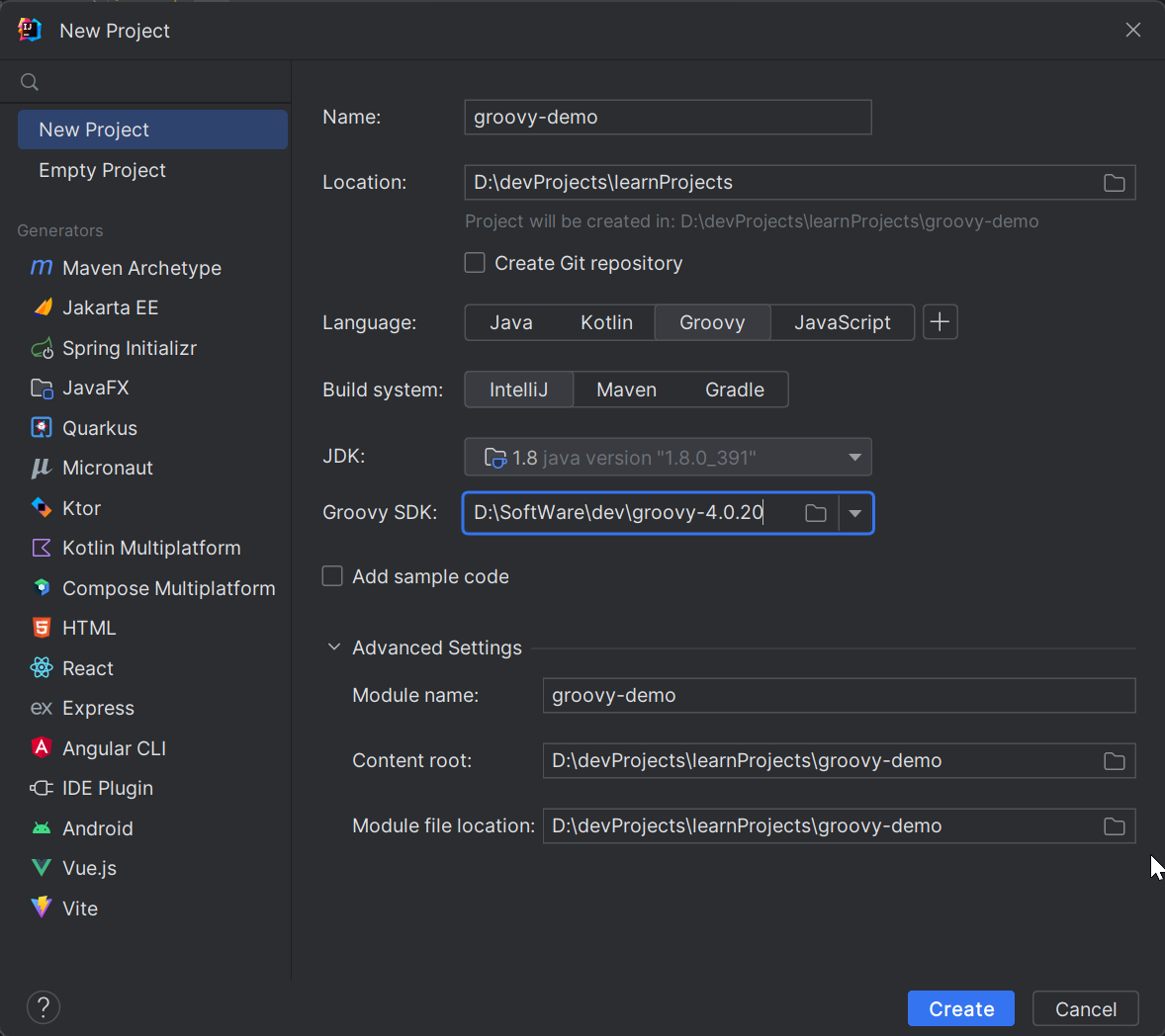Click the Create button
The image size is (1165, 1036).
point(960,1008)
